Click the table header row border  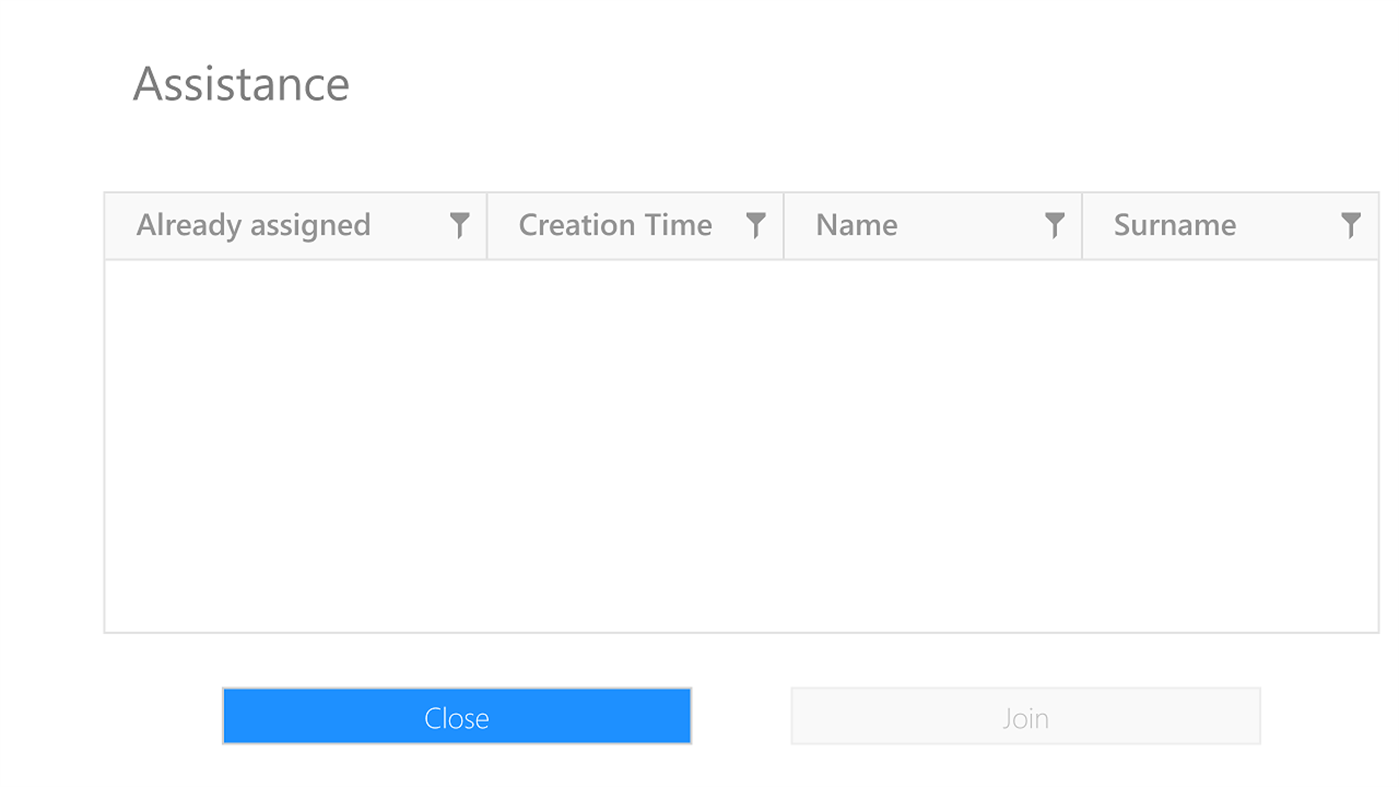[x=740, y=258]
